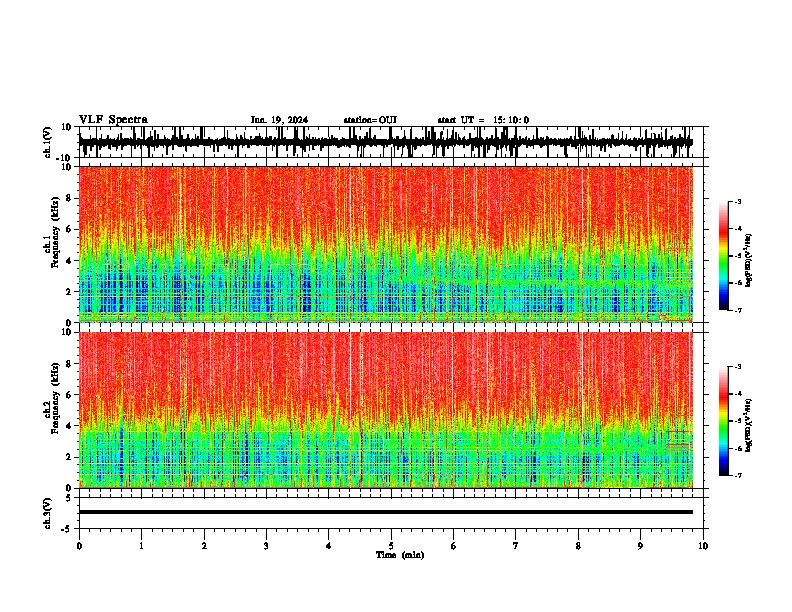Viewport: 792px width, 612px height.
Task: Click the "VLF Spectra" plot title
Action: tap(113, 120)
